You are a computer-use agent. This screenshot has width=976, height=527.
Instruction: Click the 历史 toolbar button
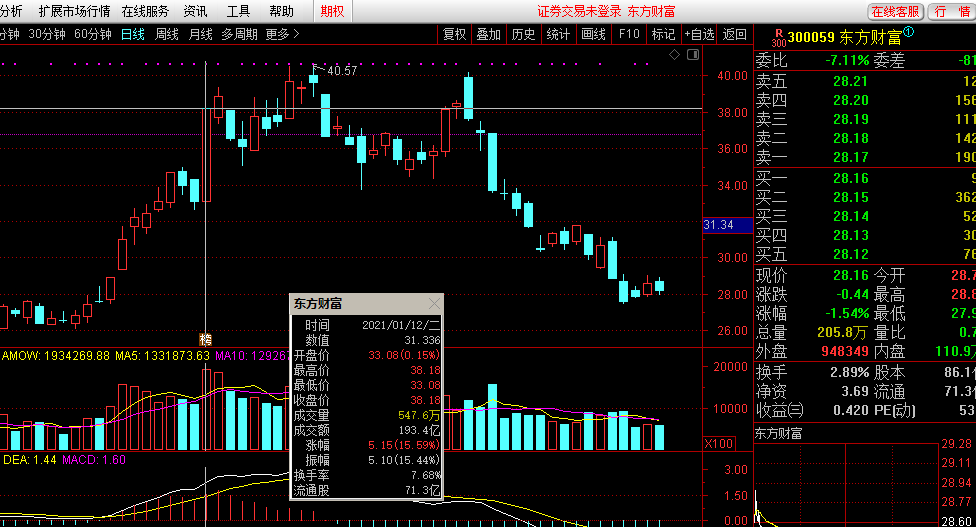point(523,34)
